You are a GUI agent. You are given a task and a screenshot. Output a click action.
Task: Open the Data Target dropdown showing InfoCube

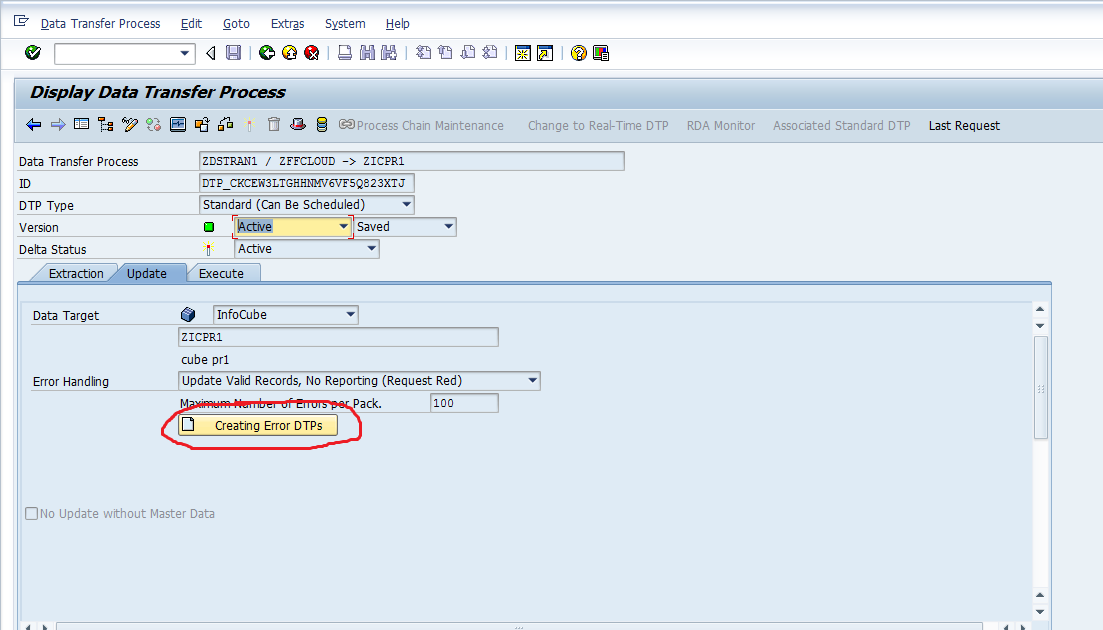(349, 314)
